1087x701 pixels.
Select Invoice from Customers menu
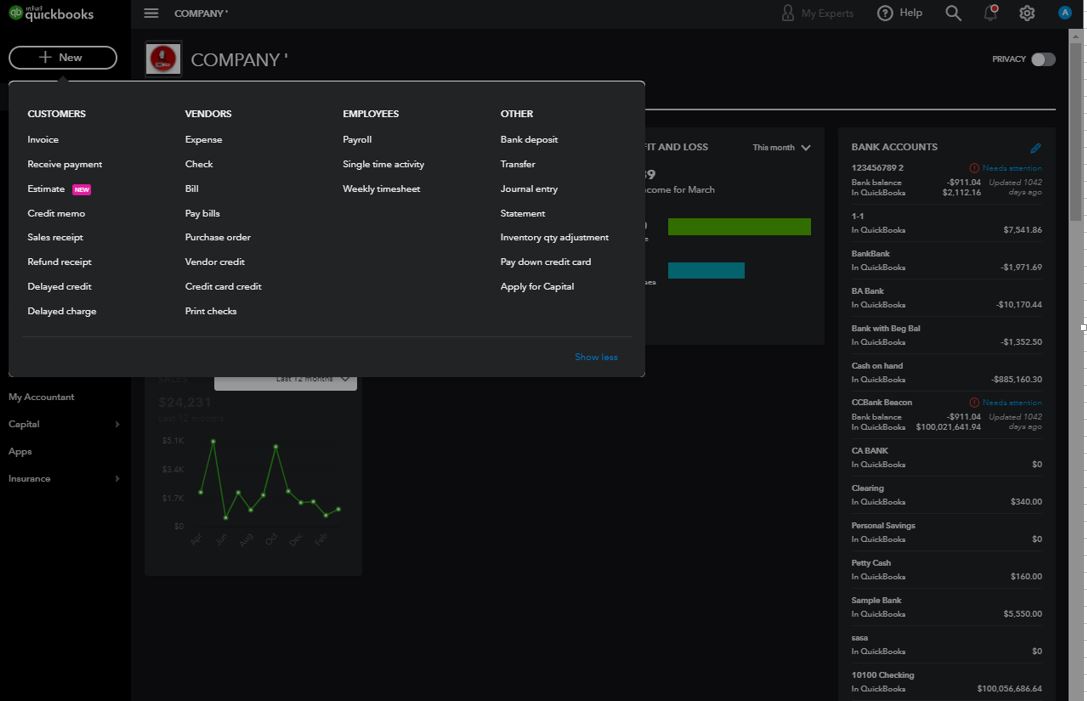(x=43, y=140)
